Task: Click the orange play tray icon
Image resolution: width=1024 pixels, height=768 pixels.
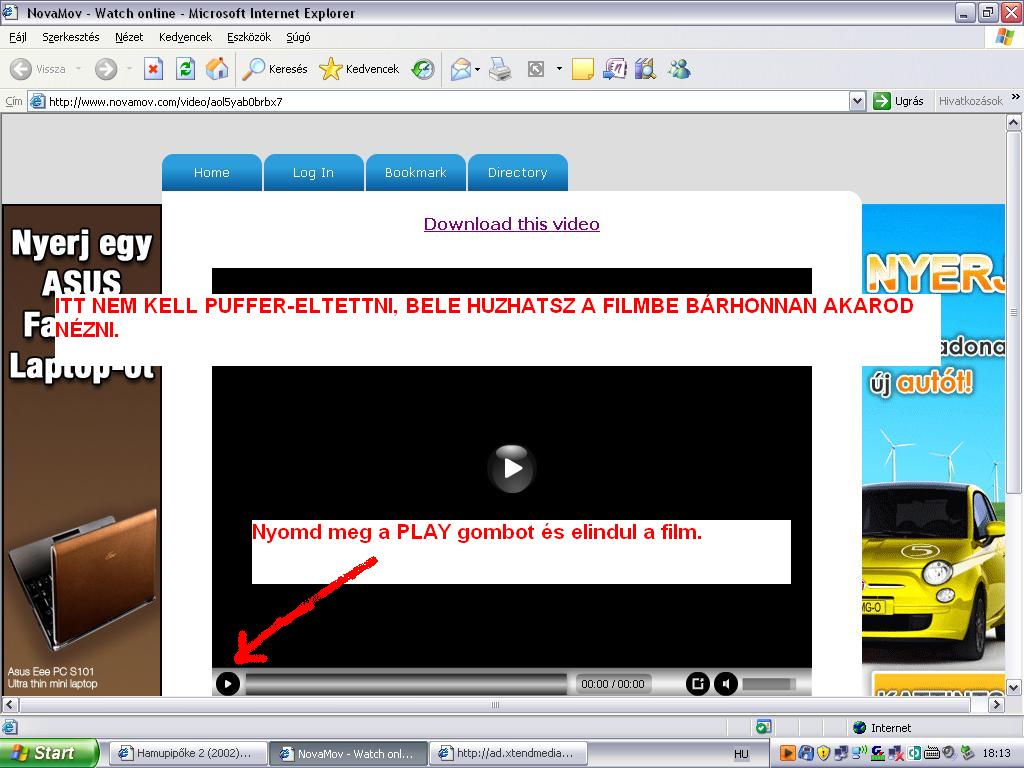Action: [x=788, y=753]
